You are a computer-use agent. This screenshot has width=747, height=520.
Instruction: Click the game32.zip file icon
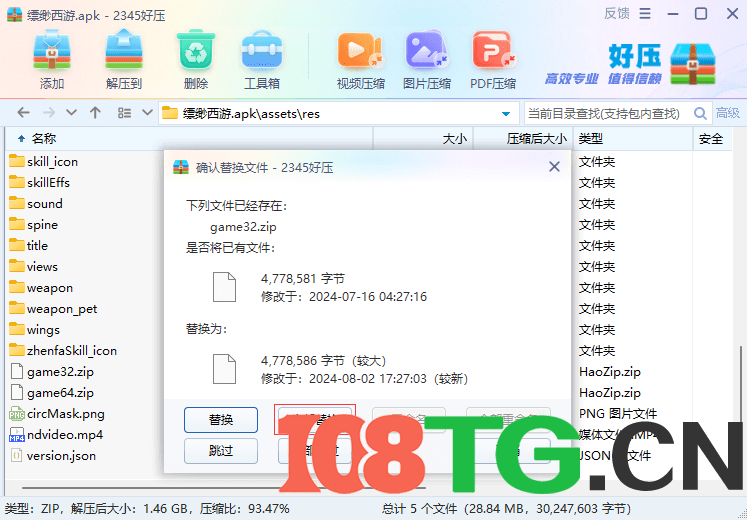(x=17, y=371)
